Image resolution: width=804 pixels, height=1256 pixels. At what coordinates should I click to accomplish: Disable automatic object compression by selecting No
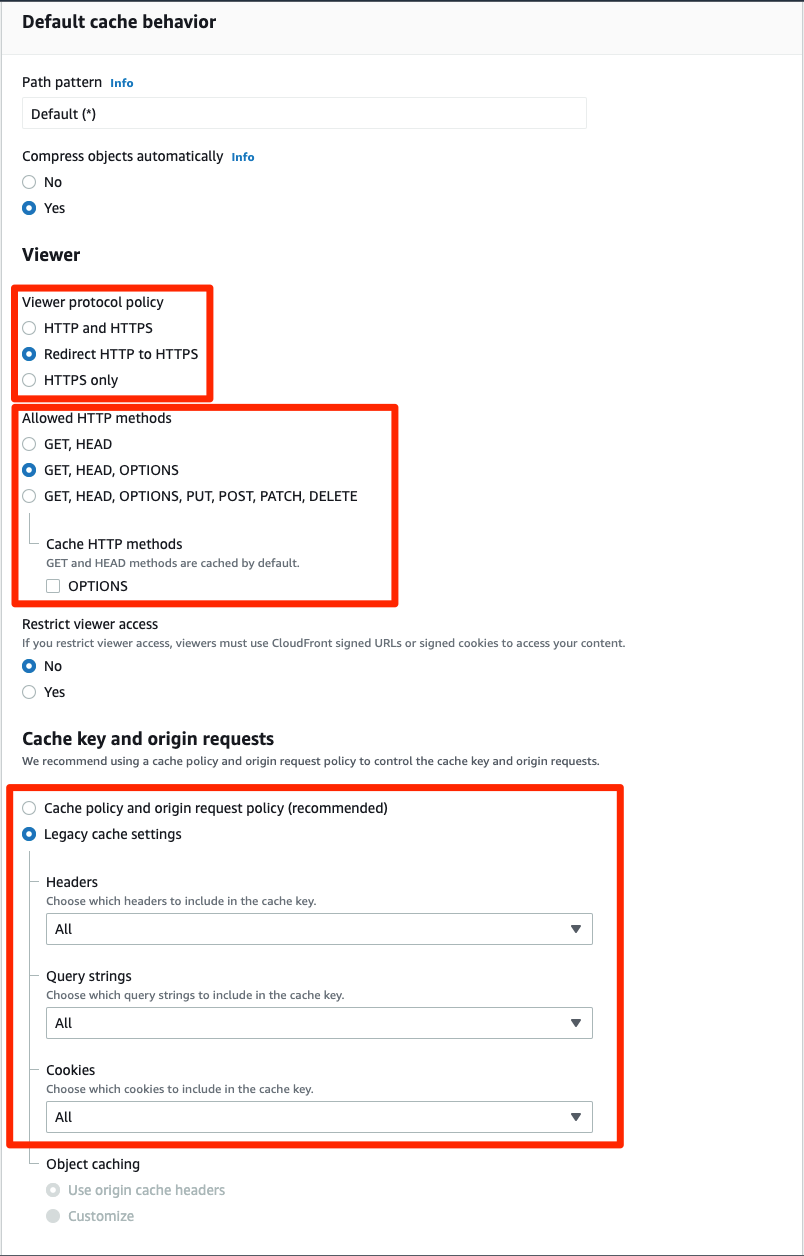(29, 182)
